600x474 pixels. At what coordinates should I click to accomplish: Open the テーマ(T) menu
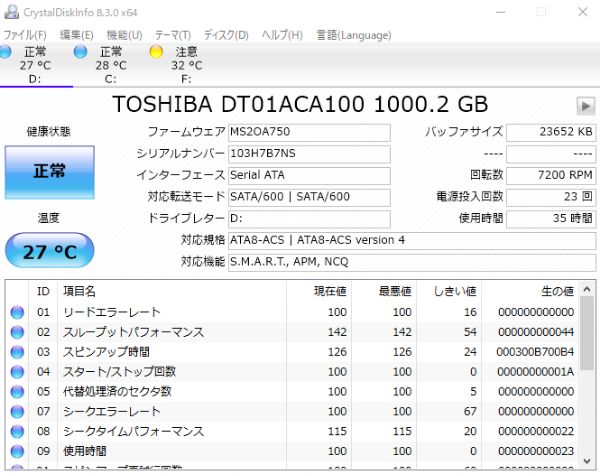tap(173, 35)
